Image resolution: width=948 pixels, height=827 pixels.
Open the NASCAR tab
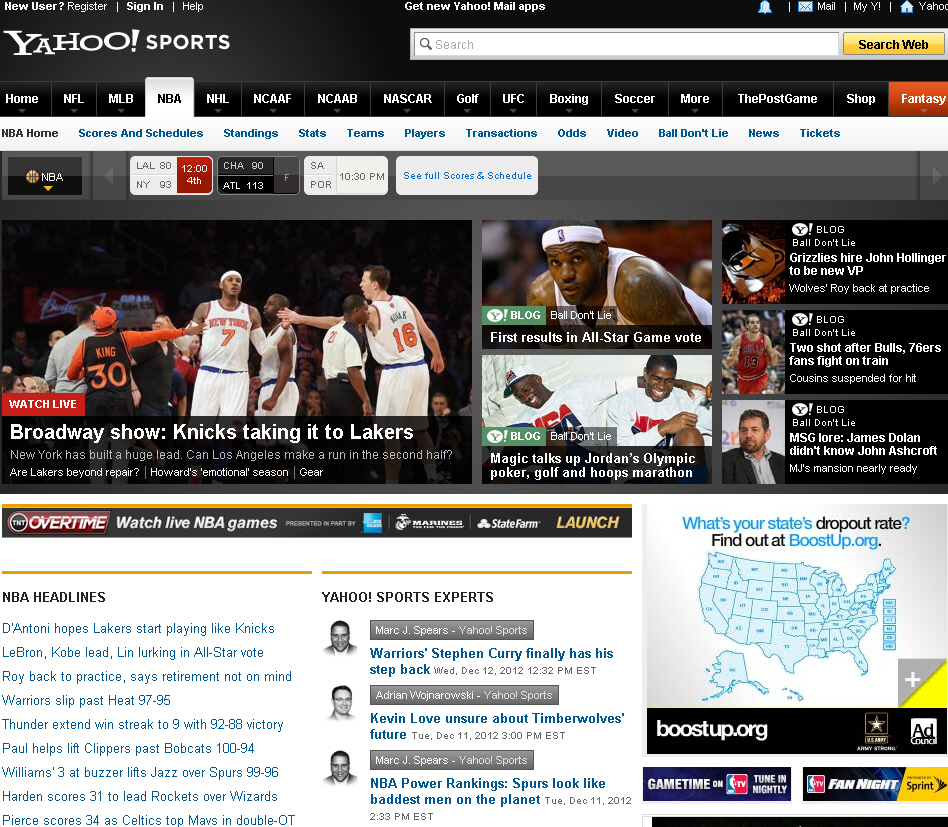(x=407, y=99)
